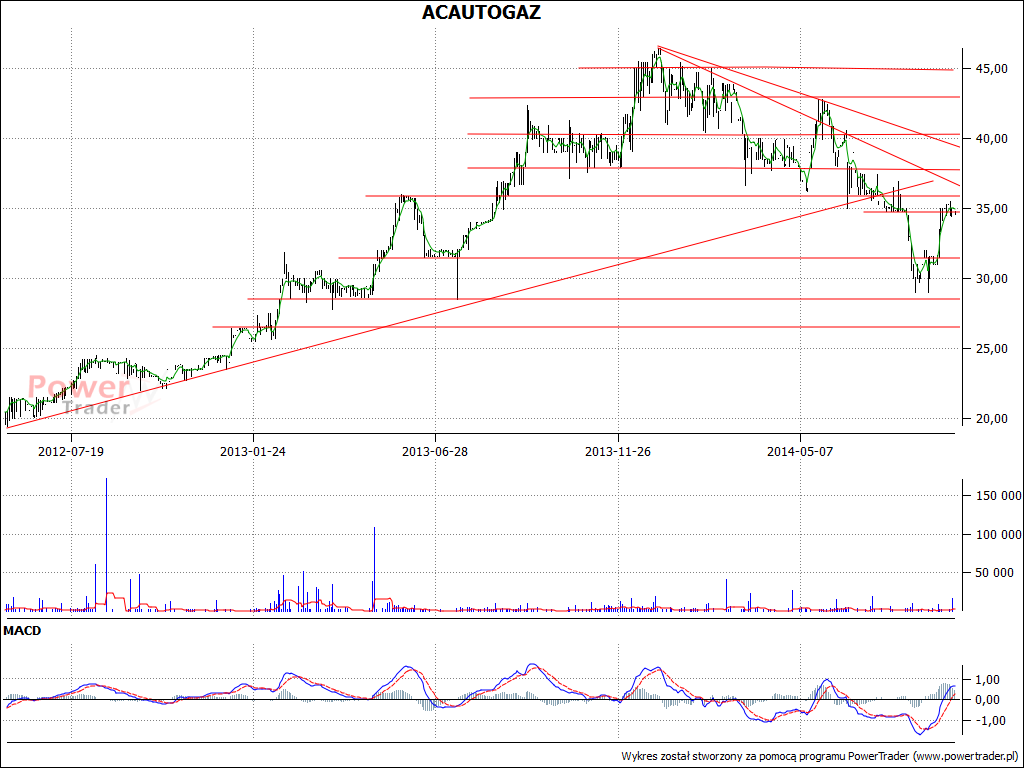1024x768 pixels.
Task: Click the 100 000 volume axis label
Action: click(999, 535)
